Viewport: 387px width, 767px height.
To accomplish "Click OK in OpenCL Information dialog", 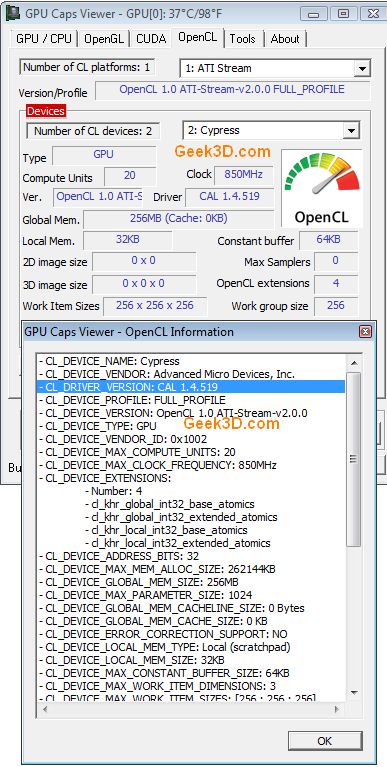I will tap(324, 741).
